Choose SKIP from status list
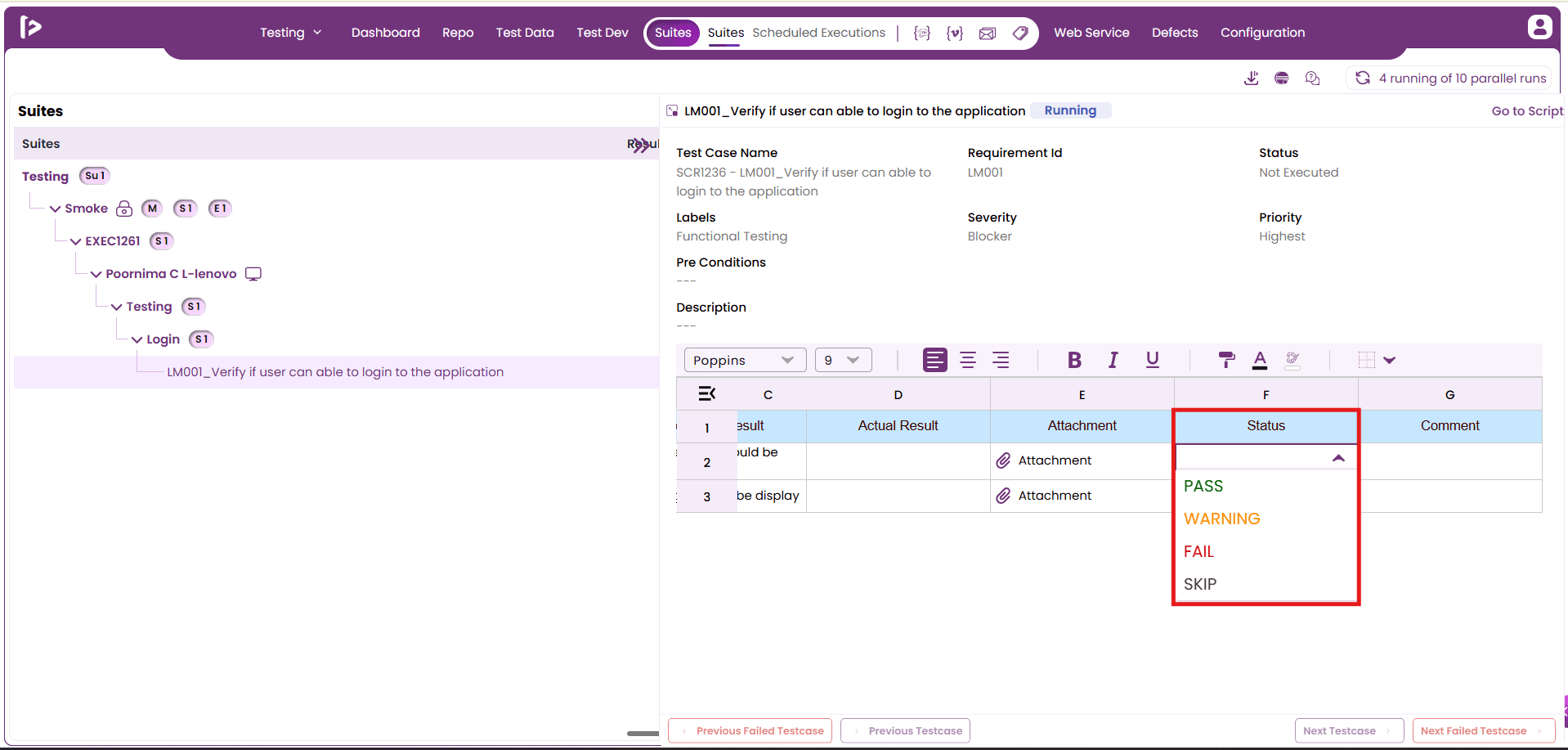This screenshot has height=750, width=1568. point(1200,584)
